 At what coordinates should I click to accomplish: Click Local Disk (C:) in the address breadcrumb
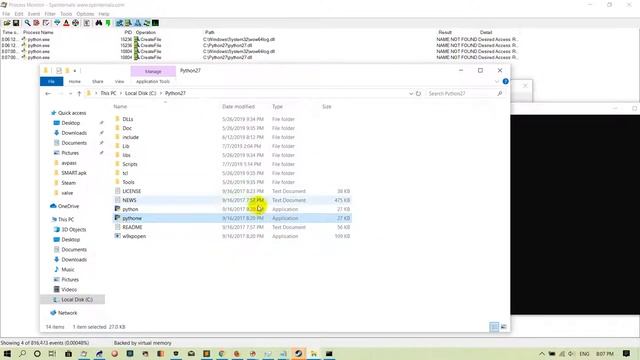pyautogui.click(x=140, y=93)
